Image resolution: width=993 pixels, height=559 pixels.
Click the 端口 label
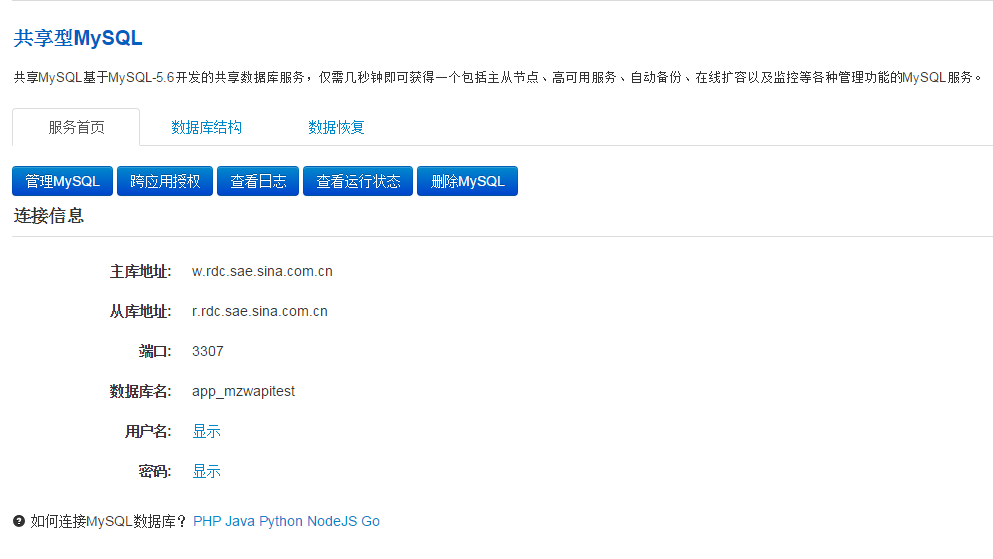155,351
